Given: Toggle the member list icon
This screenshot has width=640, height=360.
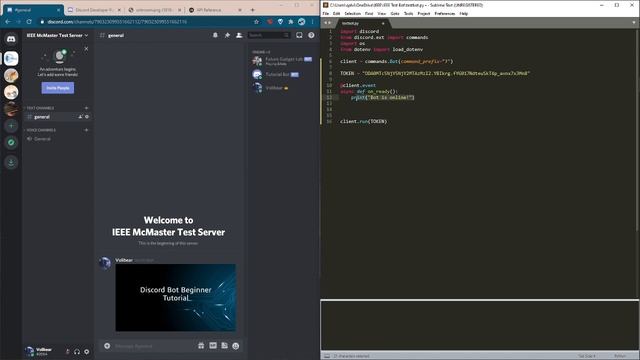Looking at the screenshot, I should tap(239, 36).
